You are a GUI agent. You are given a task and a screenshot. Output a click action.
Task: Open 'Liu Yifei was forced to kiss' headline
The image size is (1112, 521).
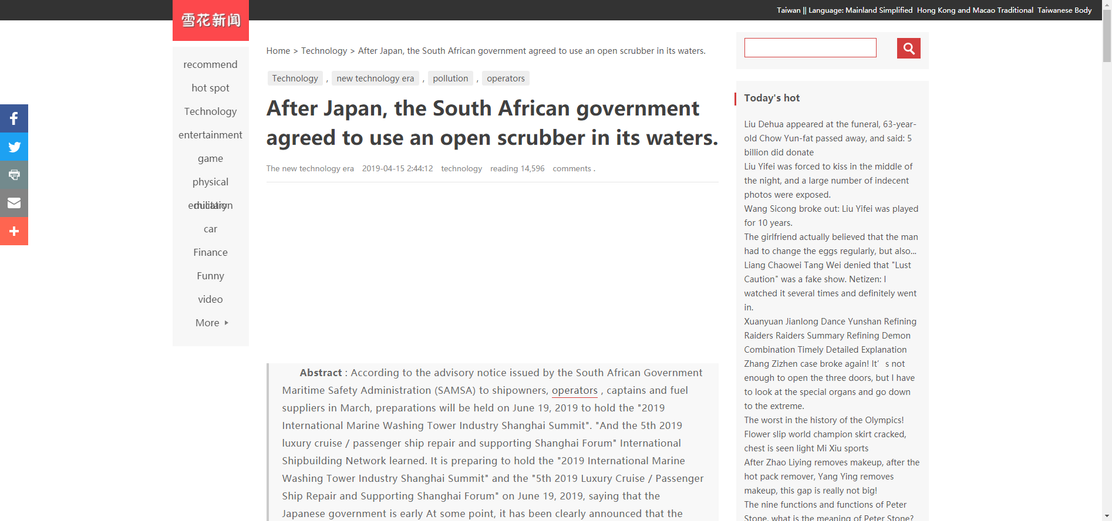[828, 181]
